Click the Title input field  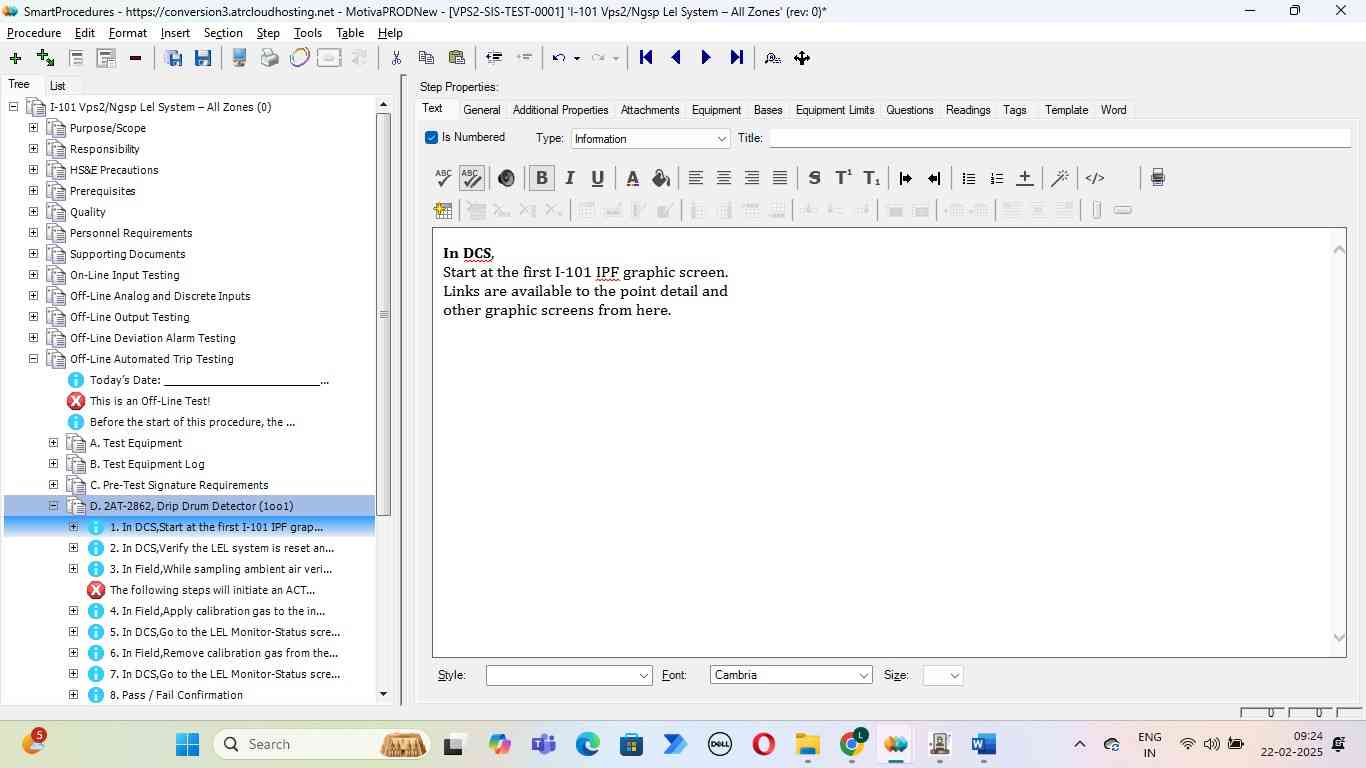1060,138
